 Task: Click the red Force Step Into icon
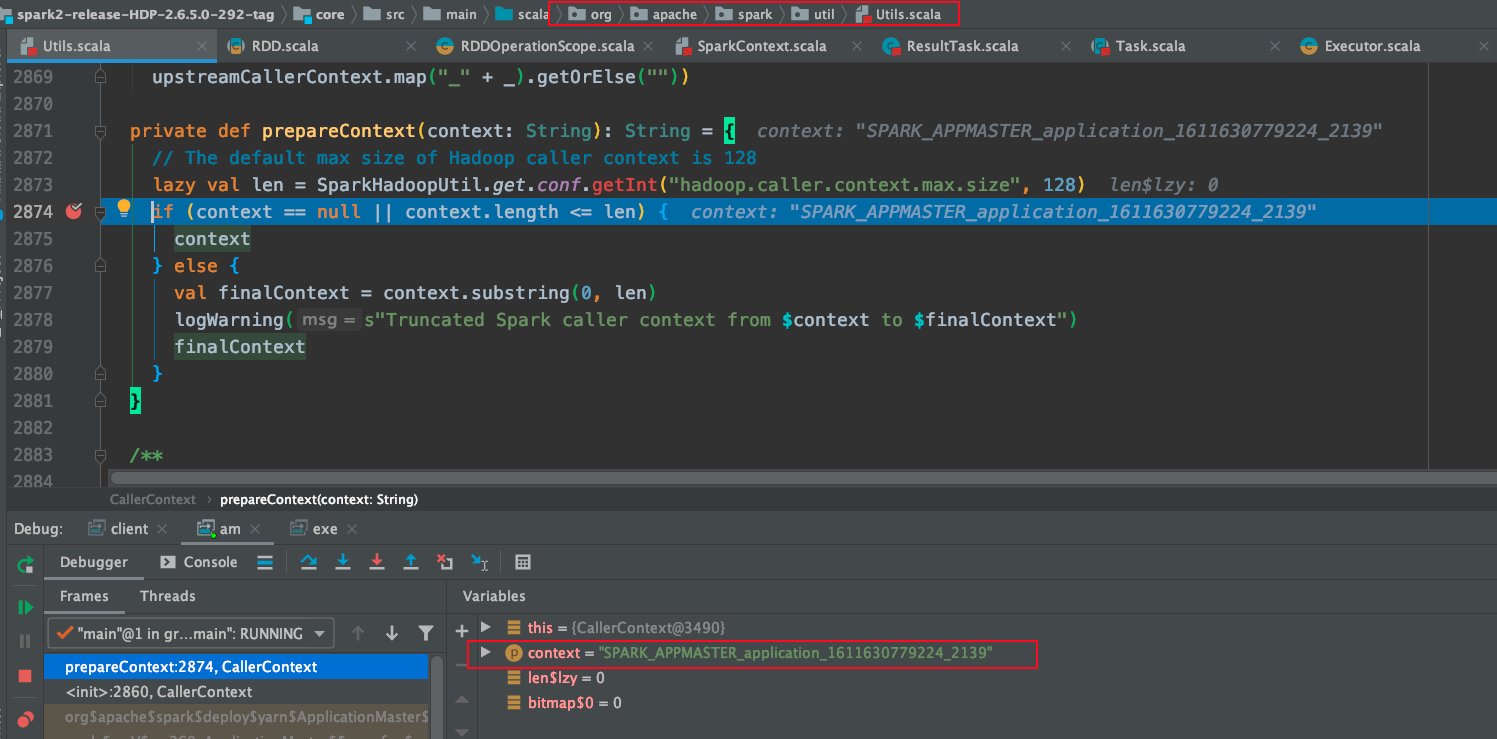tap(377, 562)
